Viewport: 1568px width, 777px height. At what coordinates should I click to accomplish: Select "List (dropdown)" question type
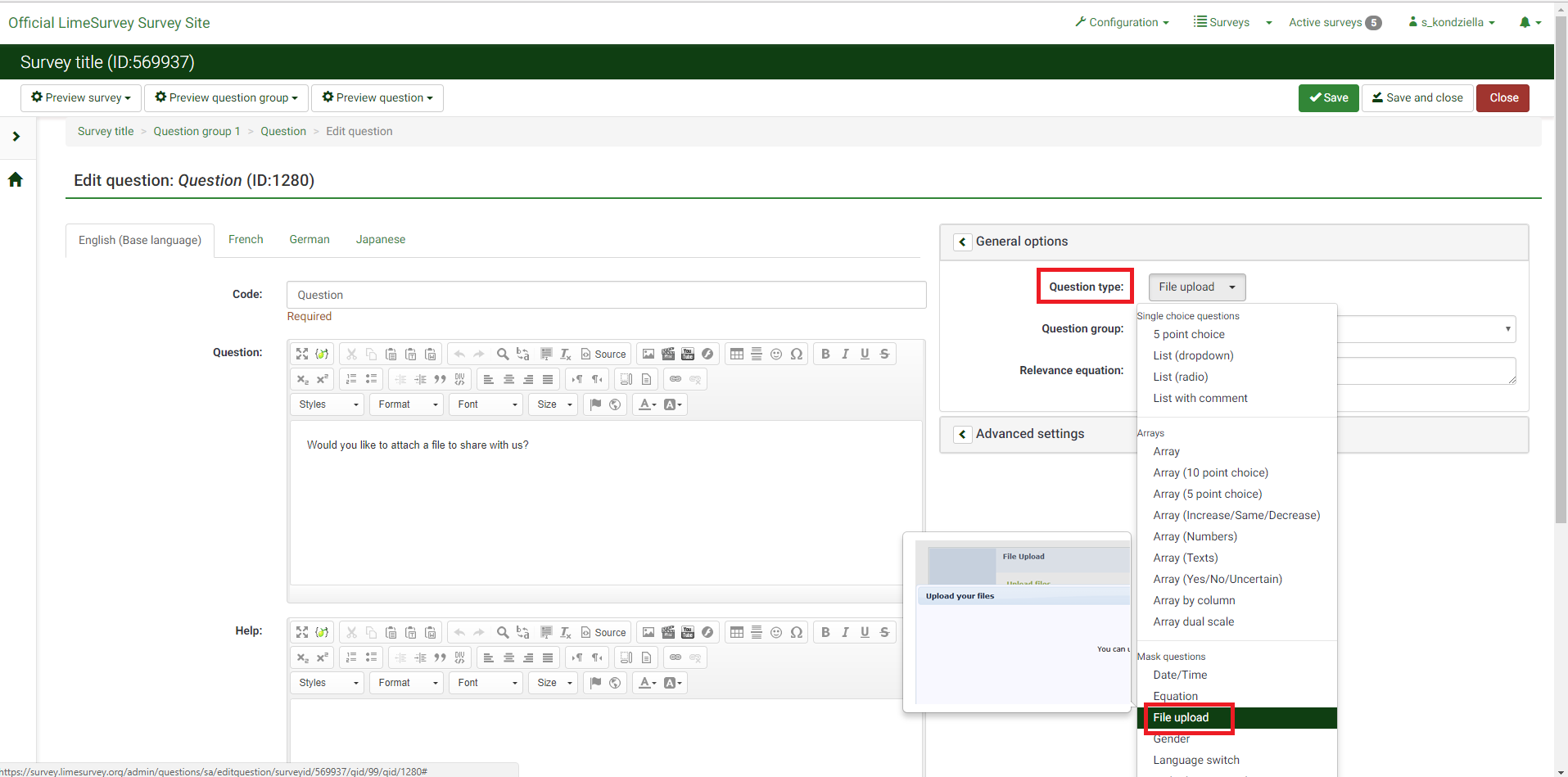[1193, 355]
